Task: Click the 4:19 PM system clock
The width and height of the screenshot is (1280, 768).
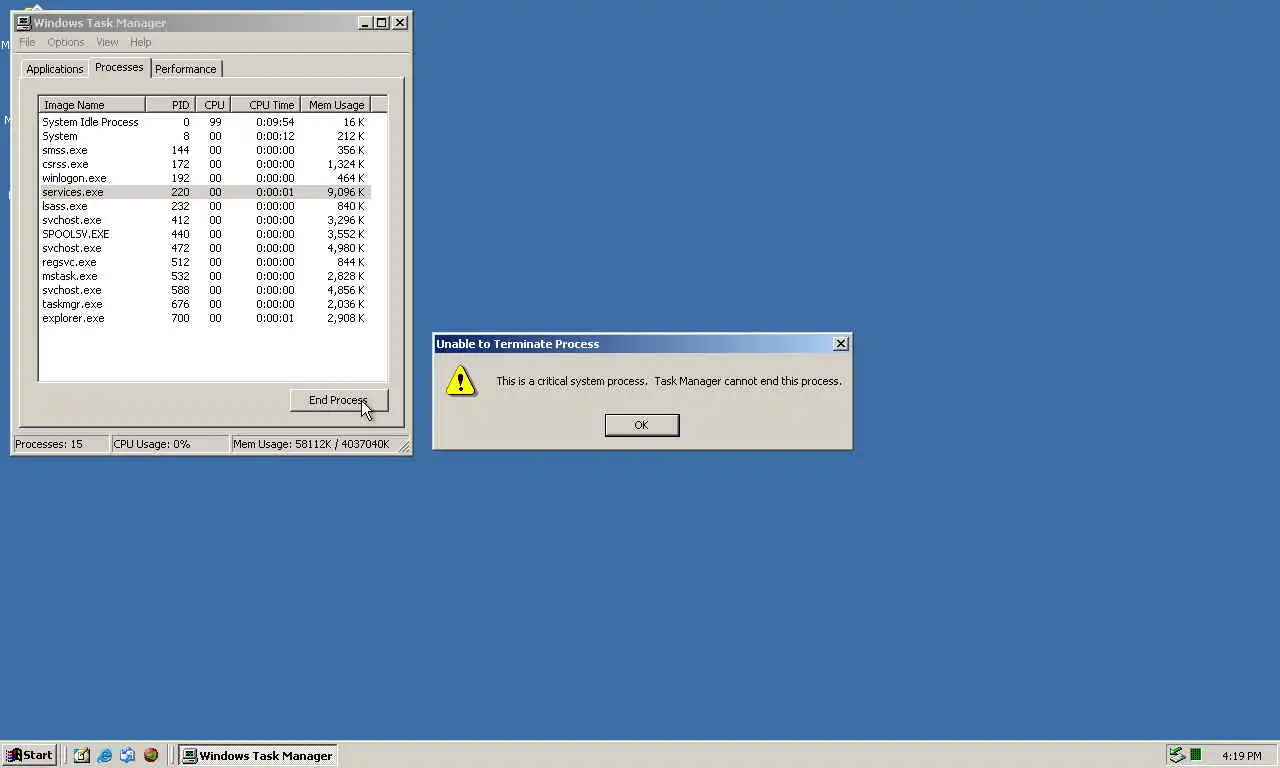Action: [1242, 756]
